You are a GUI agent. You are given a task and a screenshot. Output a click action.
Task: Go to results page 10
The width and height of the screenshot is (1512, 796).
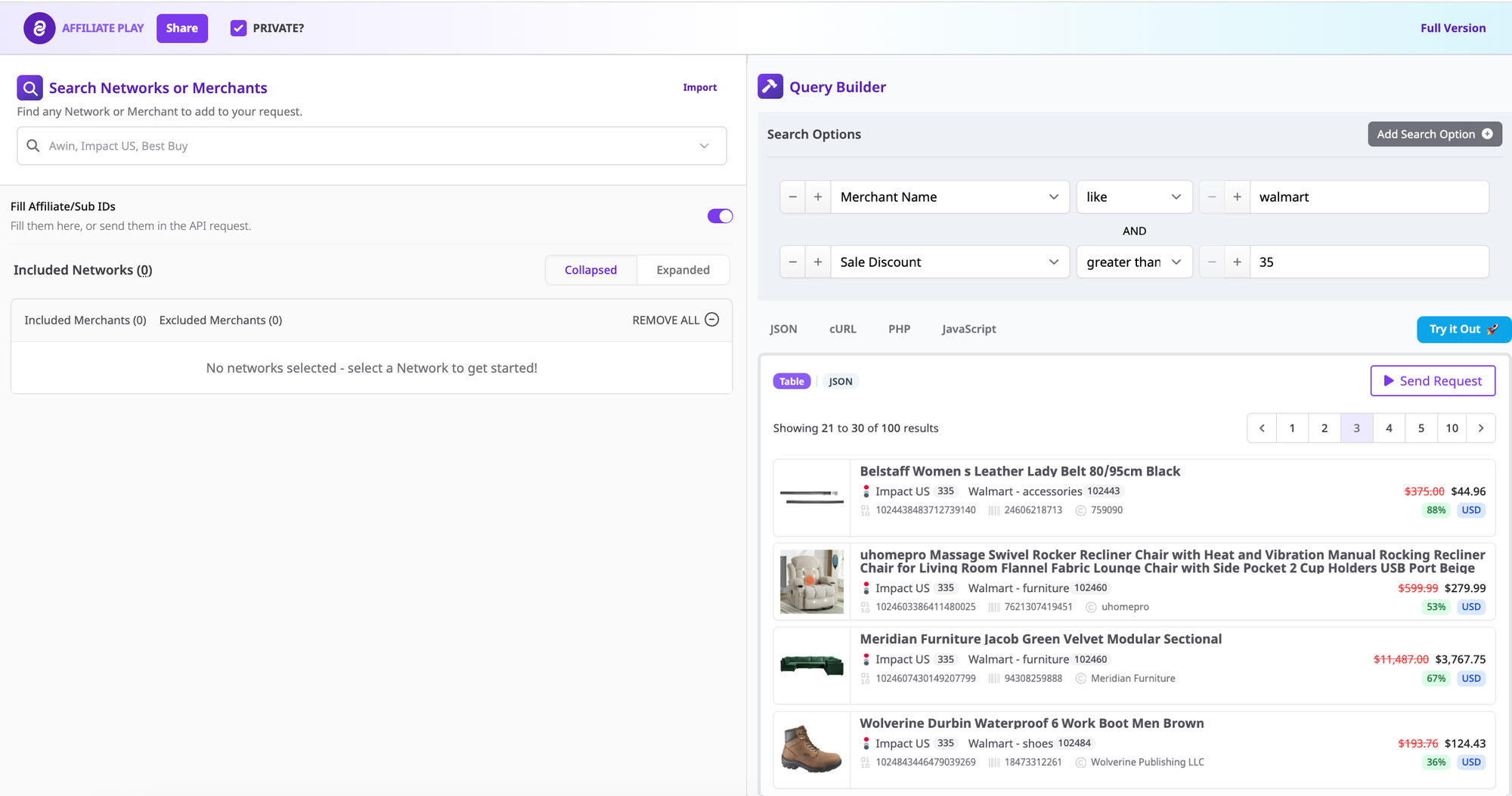coord(1452,428)
